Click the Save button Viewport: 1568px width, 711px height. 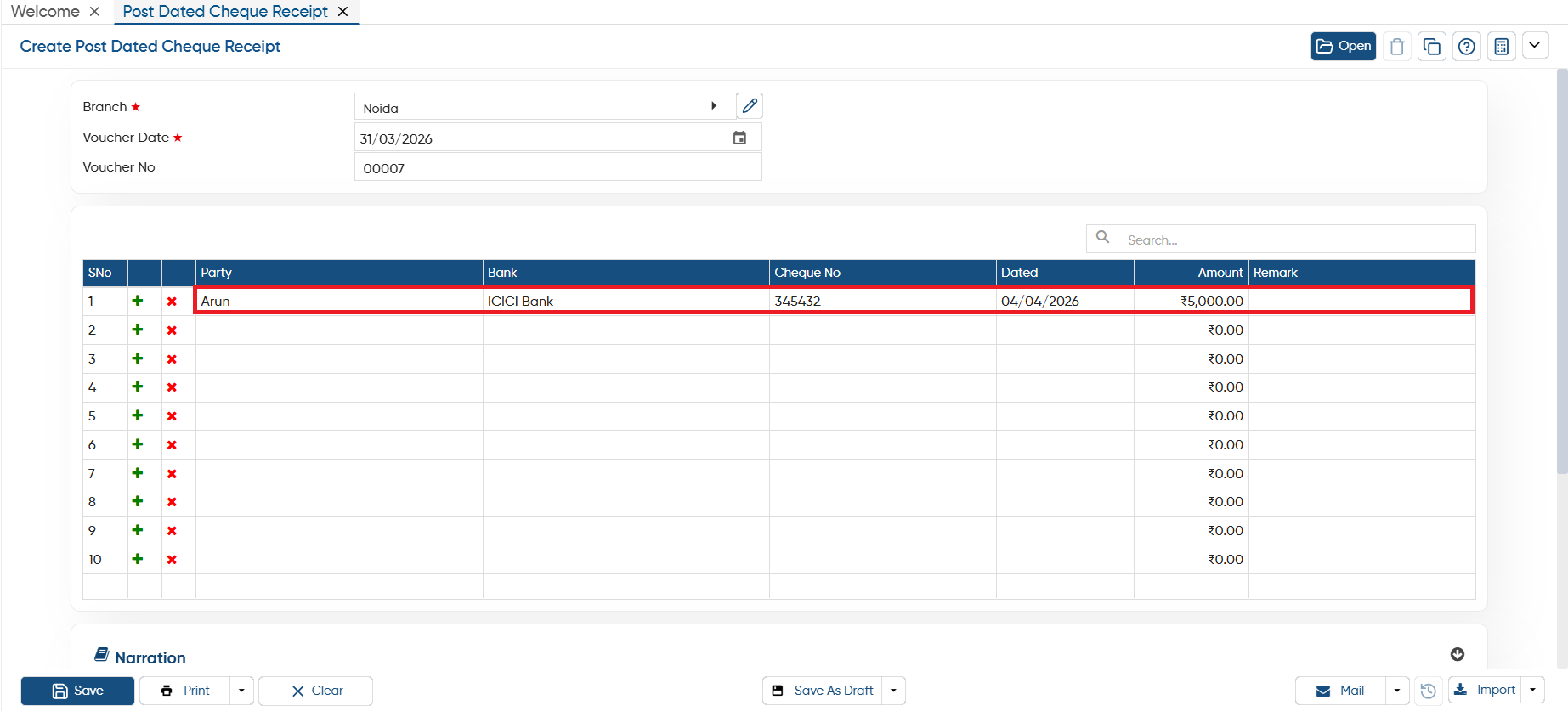pos(77,691)
